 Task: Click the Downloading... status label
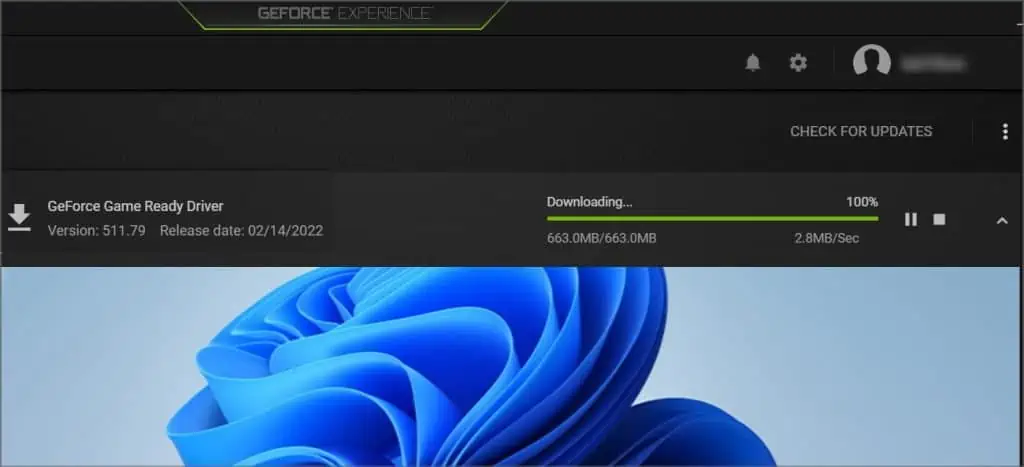(590, 202)
